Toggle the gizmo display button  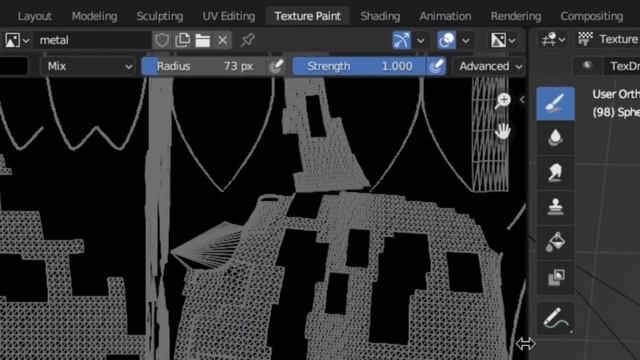pos(401,40)
